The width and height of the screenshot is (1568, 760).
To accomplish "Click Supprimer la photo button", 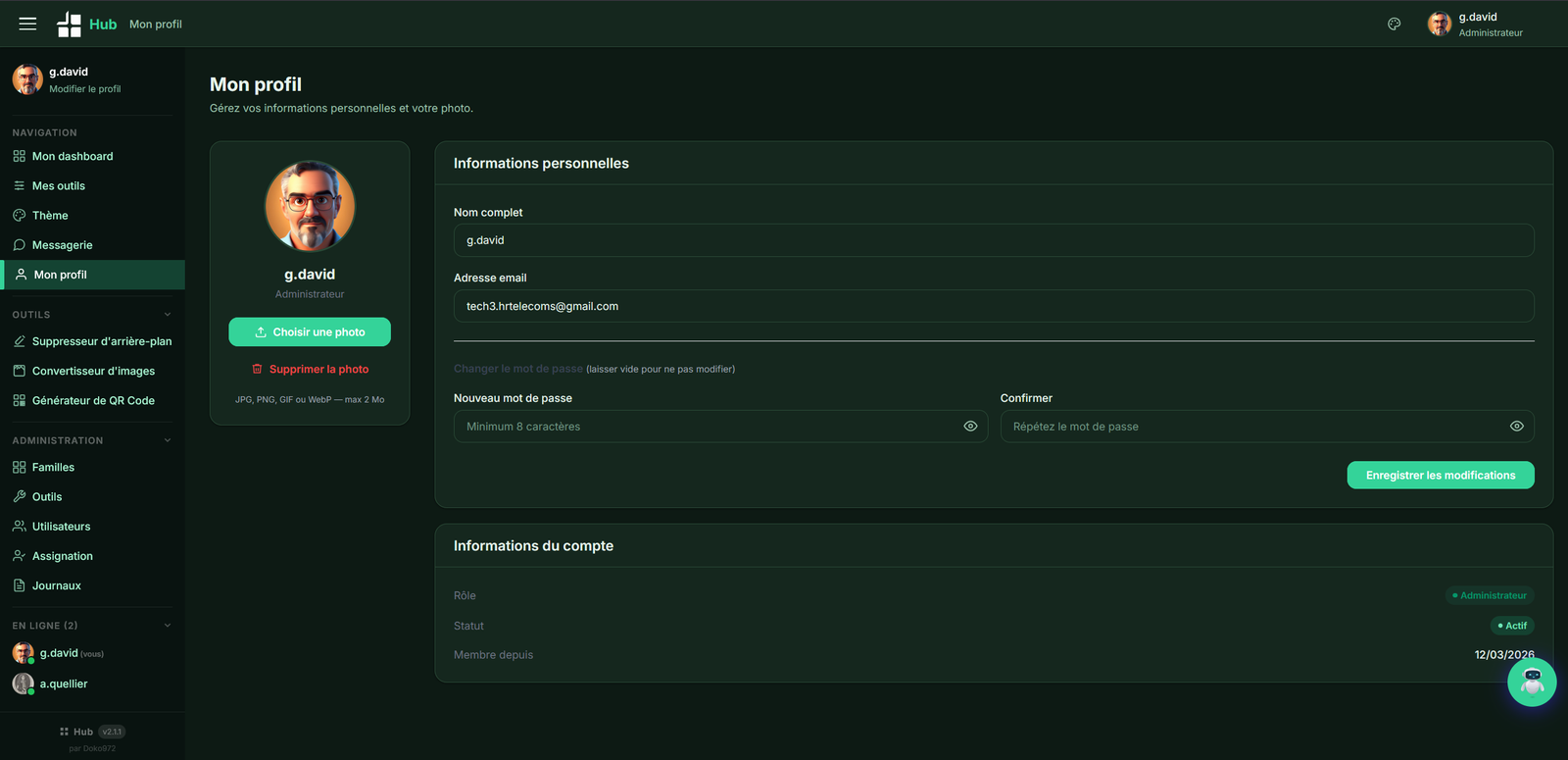I will (310, 369).
